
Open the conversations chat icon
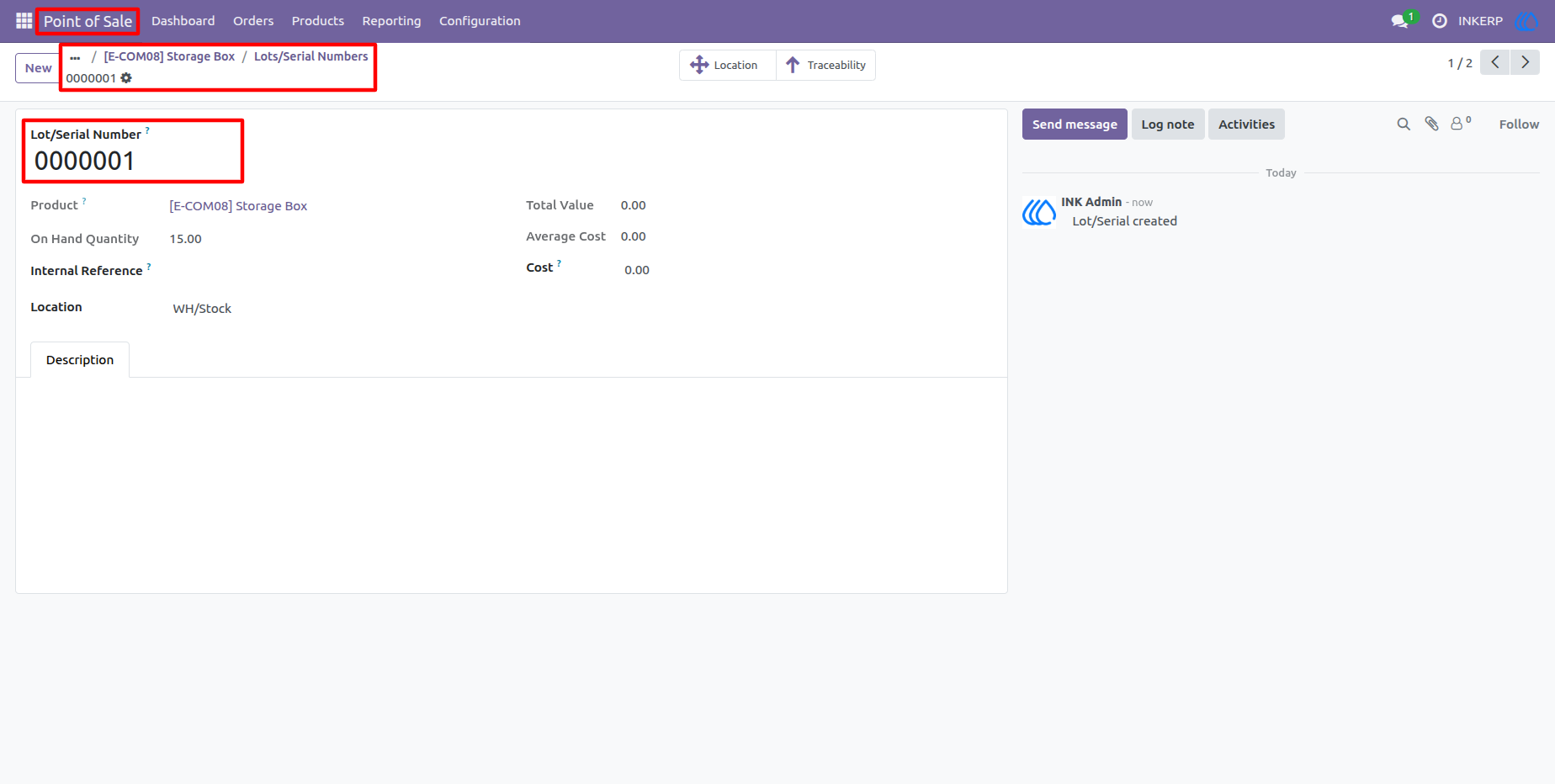click(x=1400, y=21)
